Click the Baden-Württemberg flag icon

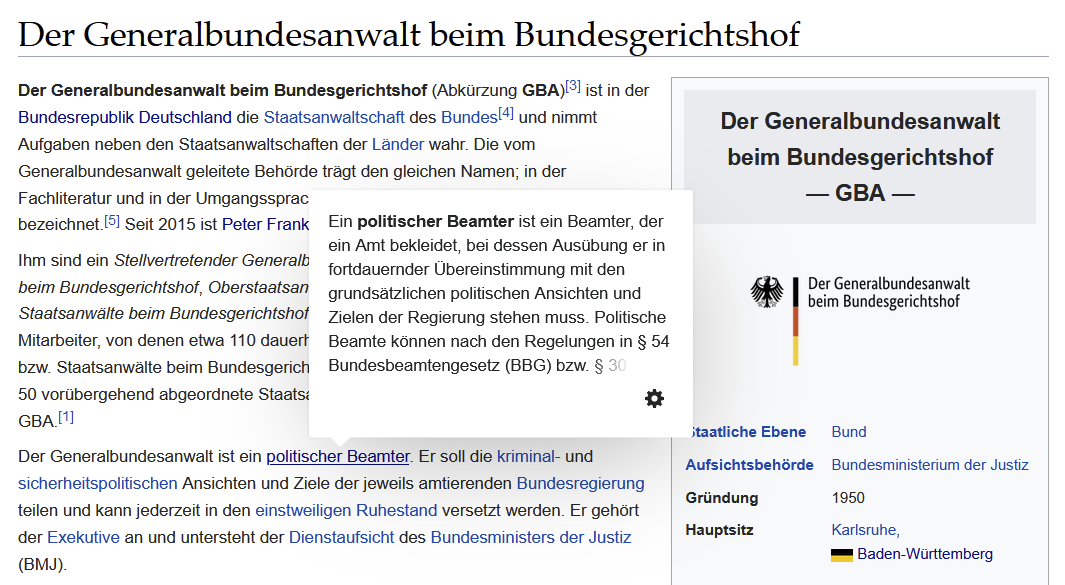(841, 555)
